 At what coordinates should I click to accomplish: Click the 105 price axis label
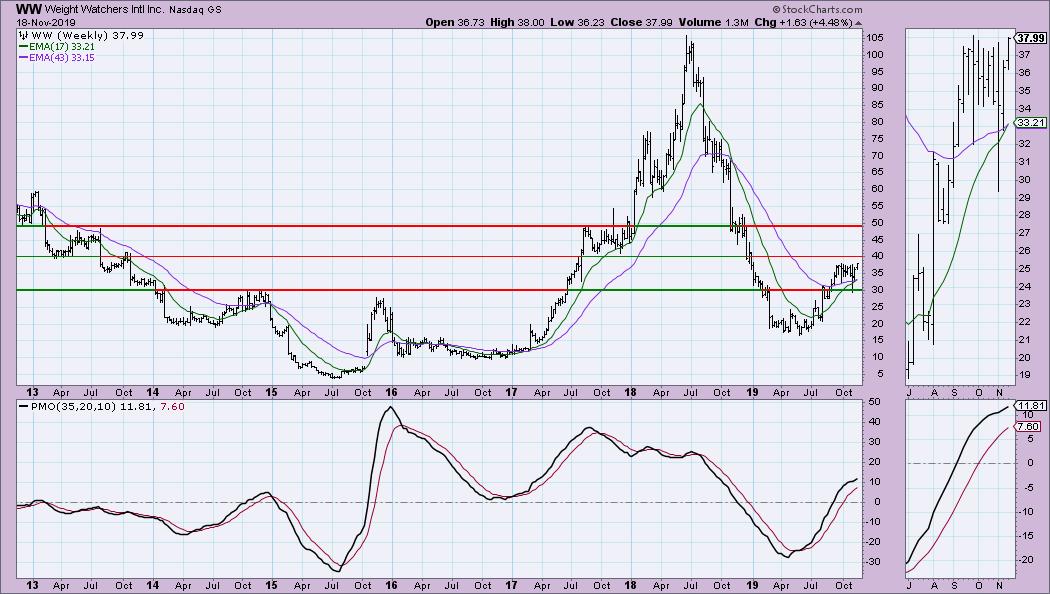click(x=875, y=38)
